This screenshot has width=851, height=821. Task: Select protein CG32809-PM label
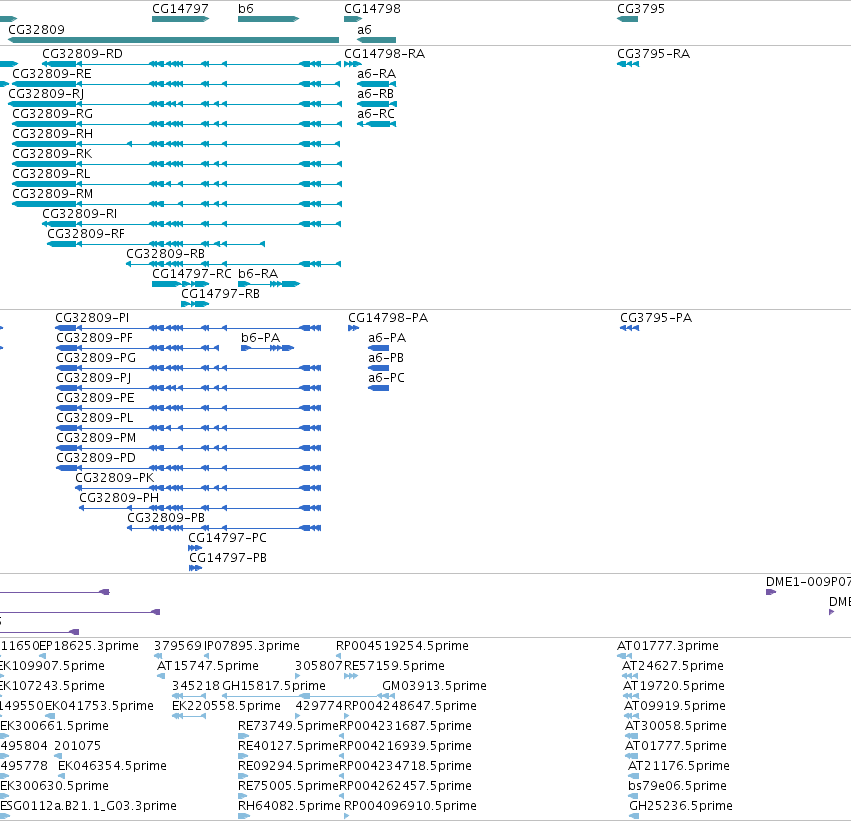(x=96, y=438)
